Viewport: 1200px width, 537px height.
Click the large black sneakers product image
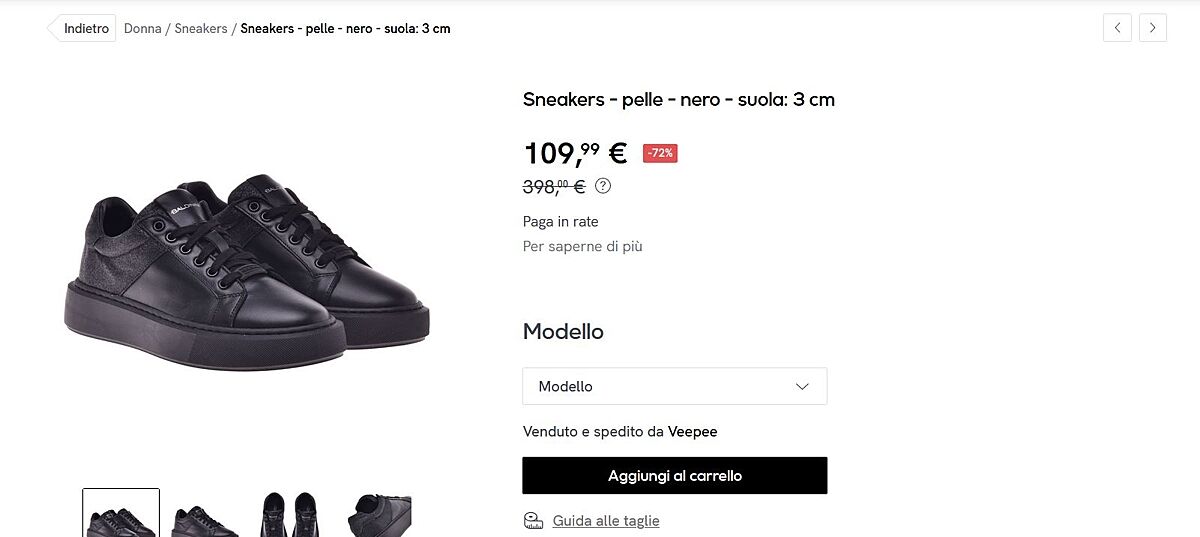(x=246, y=270)
